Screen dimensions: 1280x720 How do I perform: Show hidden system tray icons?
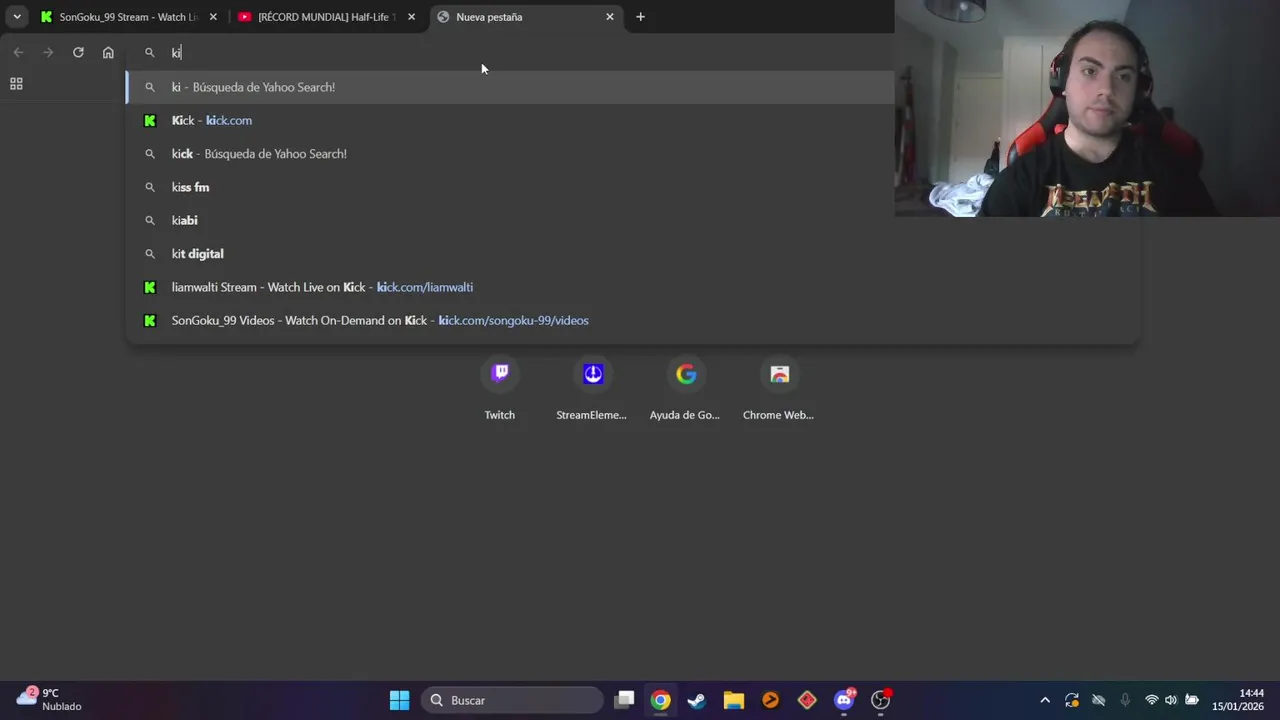1045,700
